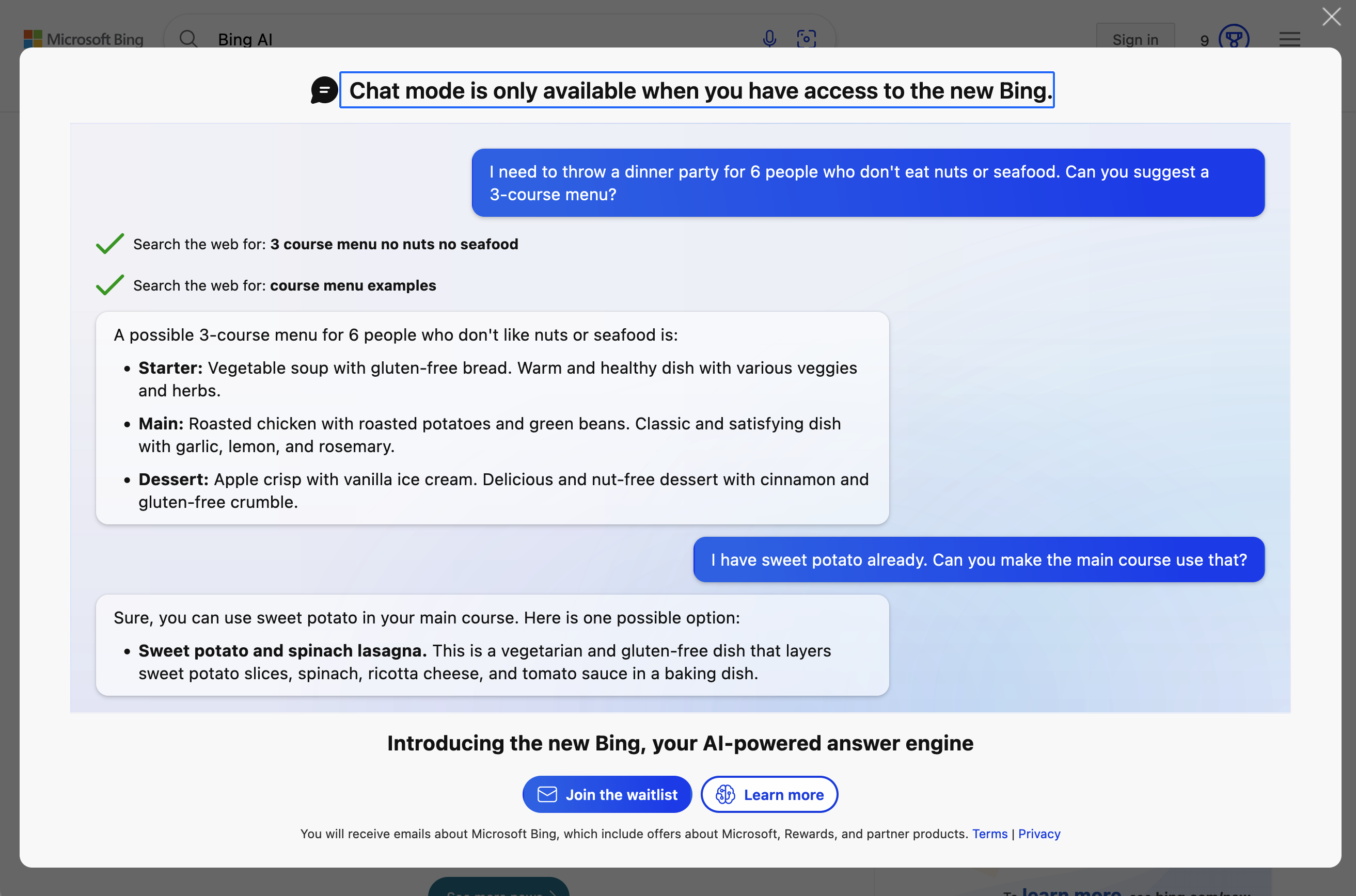
Task: Click the rewards points count 9
Action: tap(1204, 40)
